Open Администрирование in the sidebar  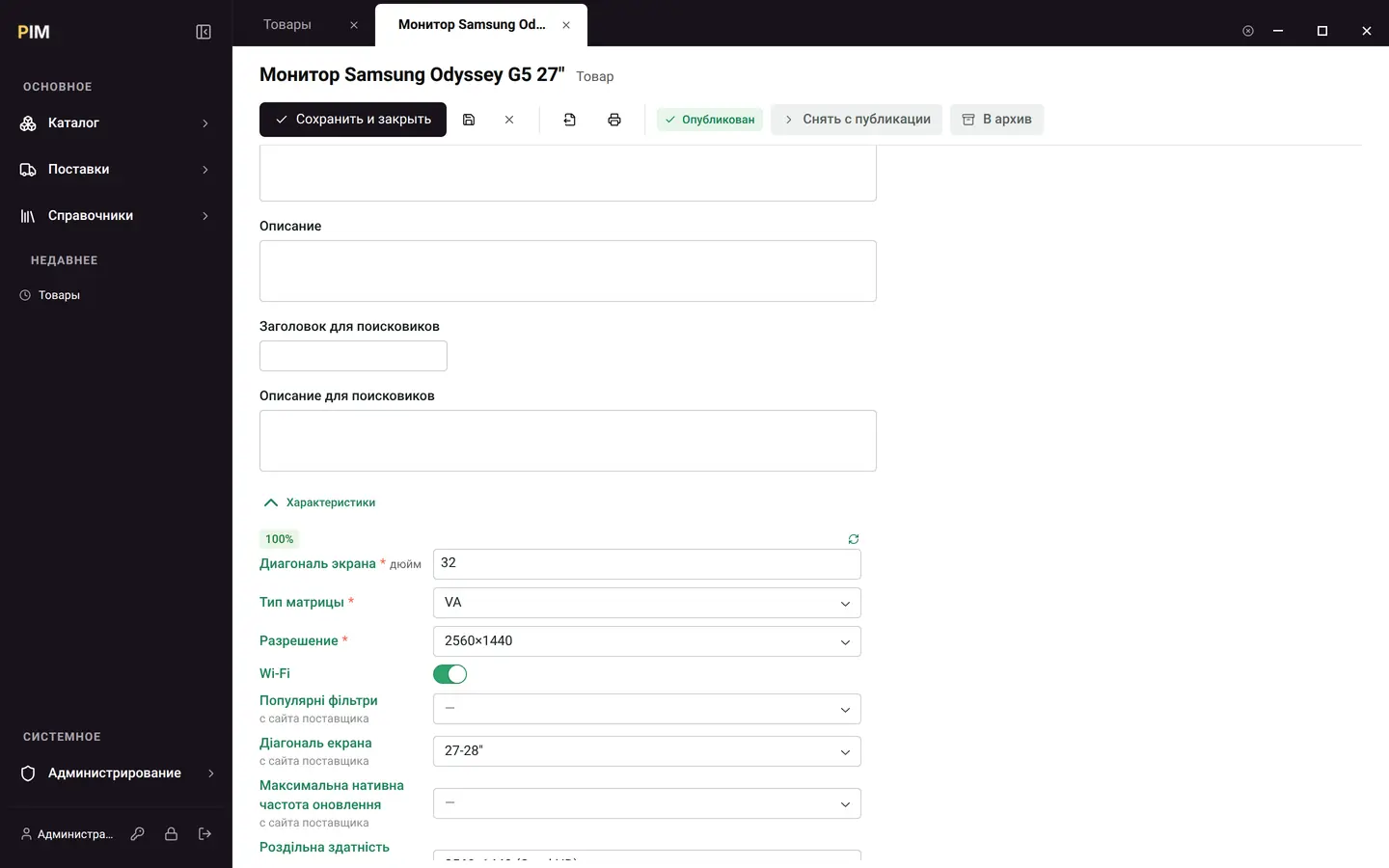coord(116,773)
